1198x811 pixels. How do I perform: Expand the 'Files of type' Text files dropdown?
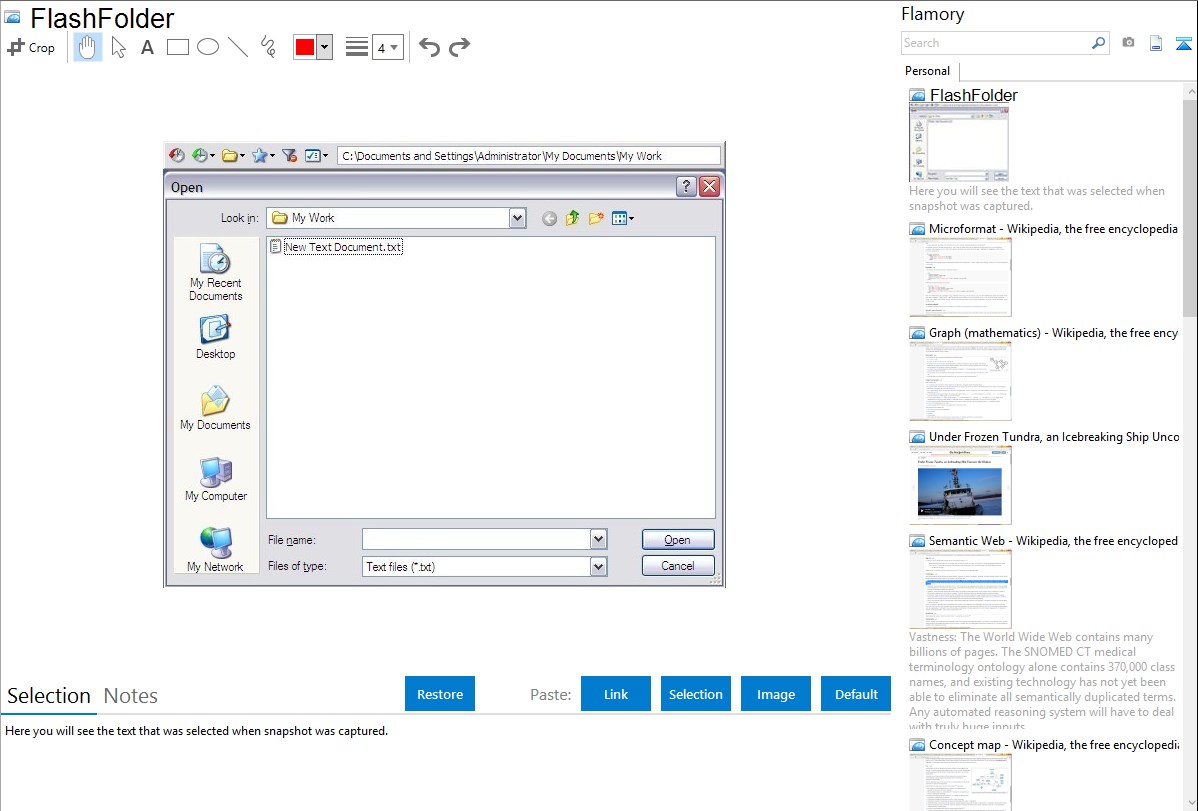point(598,566)
